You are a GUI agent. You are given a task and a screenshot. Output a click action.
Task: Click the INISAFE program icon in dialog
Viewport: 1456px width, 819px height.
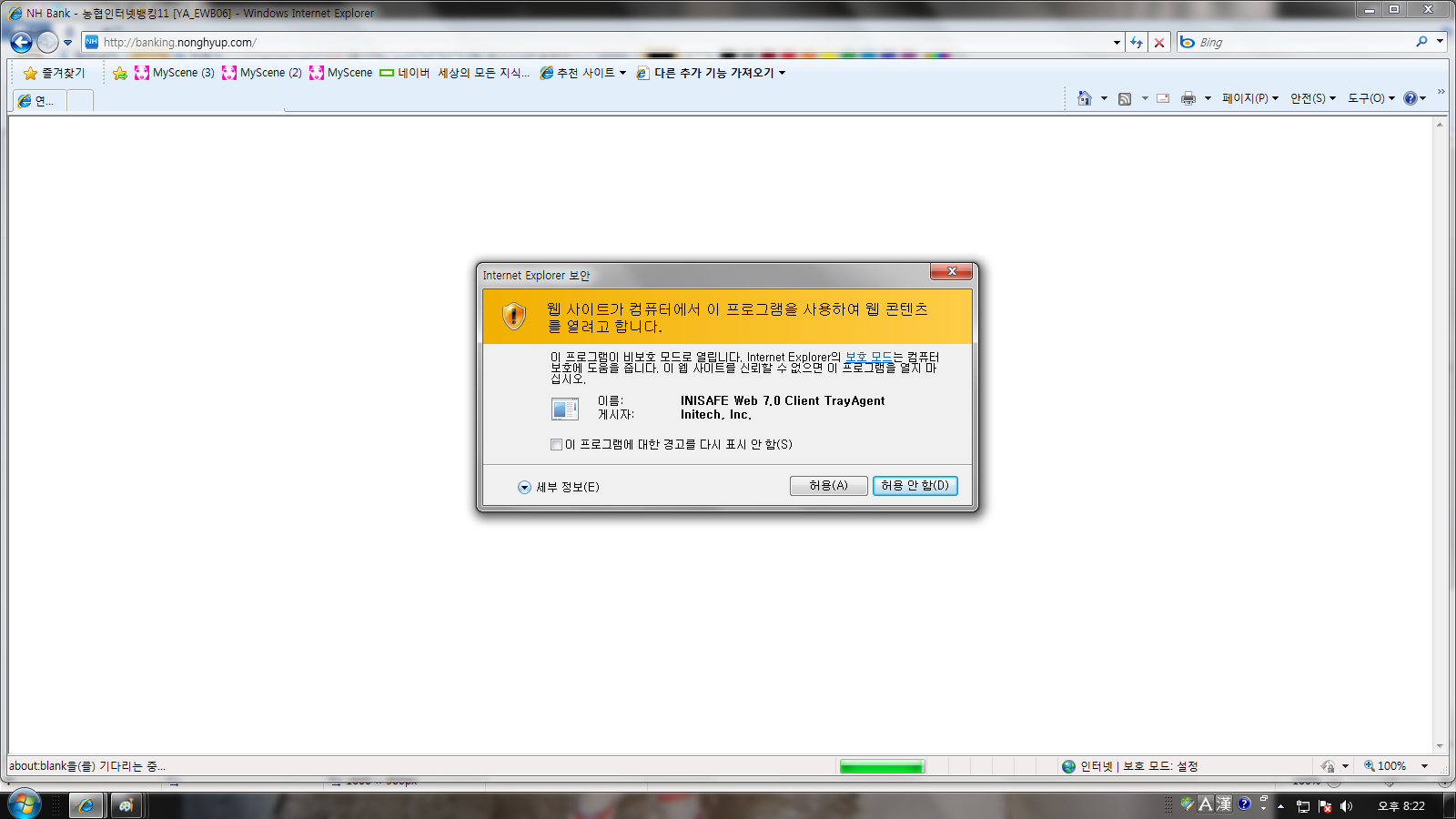(x=565, y=409)
